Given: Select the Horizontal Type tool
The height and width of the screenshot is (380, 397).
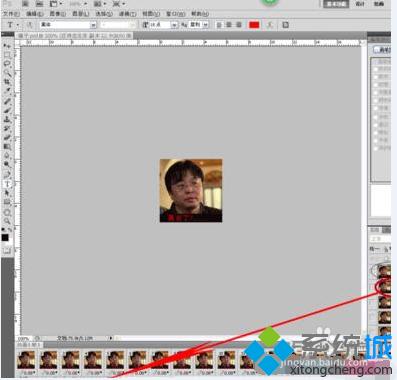Looking at the screenshot, I should tap(7, 184).
